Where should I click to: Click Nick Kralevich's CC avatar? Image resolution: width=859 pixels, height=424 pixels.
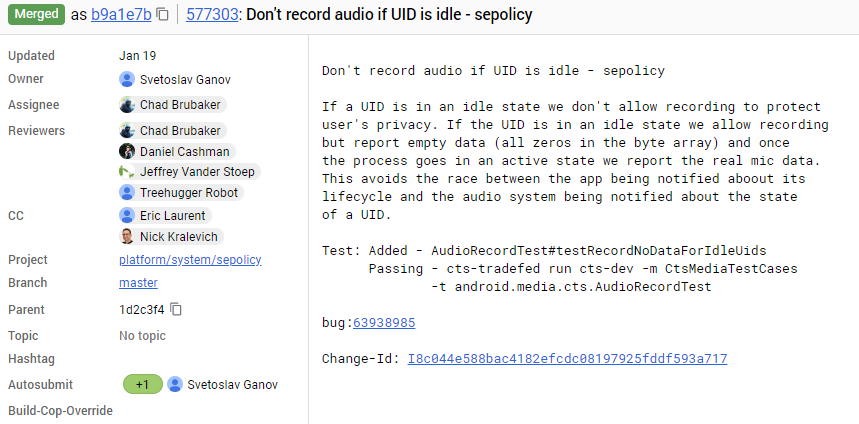[x=127, y=237]
